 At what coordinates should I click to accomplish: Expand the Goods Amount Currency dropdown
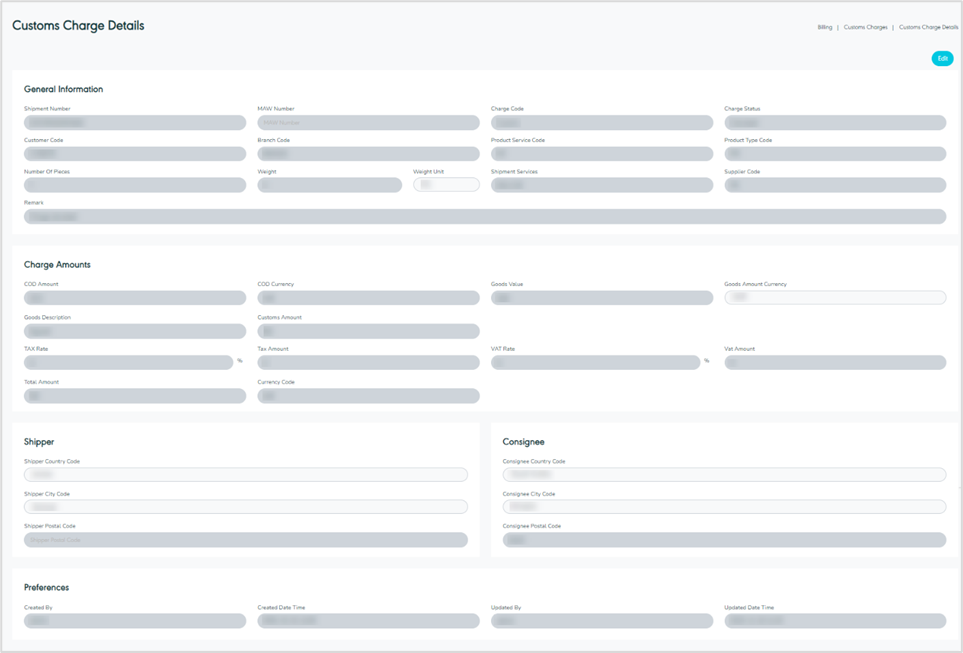pyautogui.click(x=835, y=298)
